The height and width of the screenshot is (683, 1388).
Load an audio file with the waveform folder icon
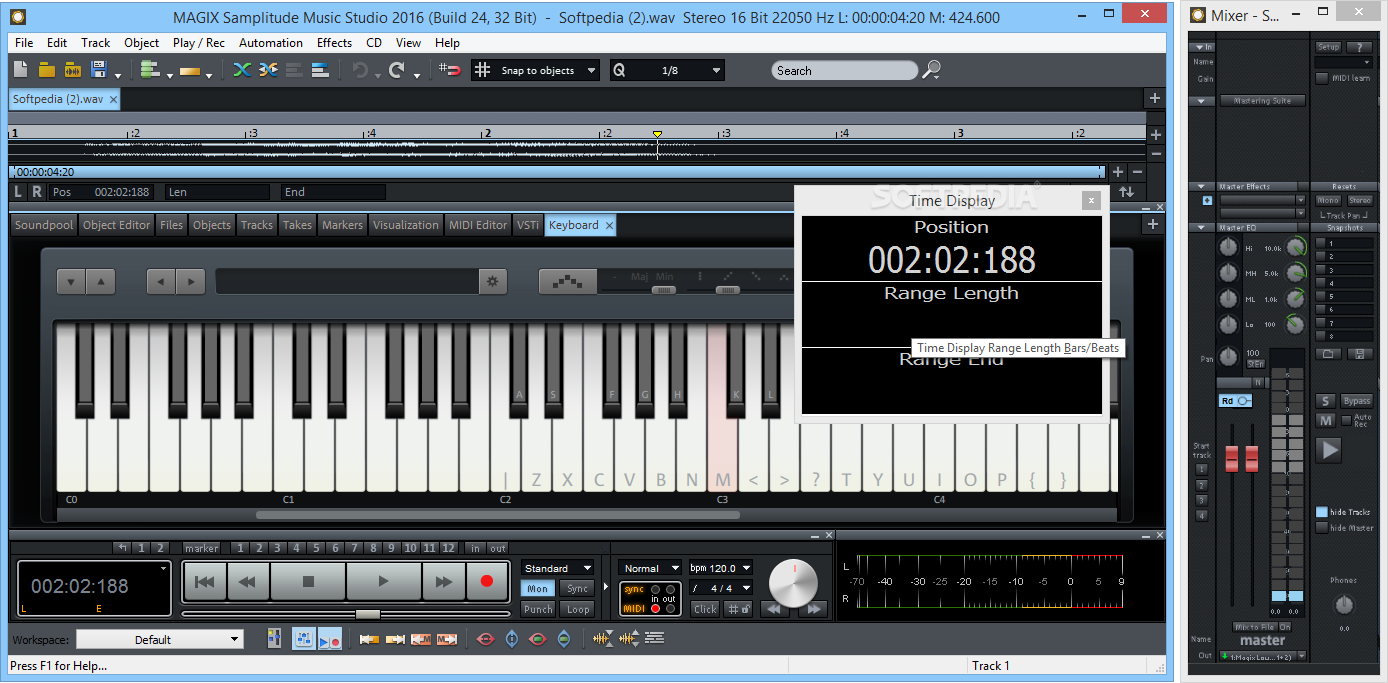coord(72,70)
